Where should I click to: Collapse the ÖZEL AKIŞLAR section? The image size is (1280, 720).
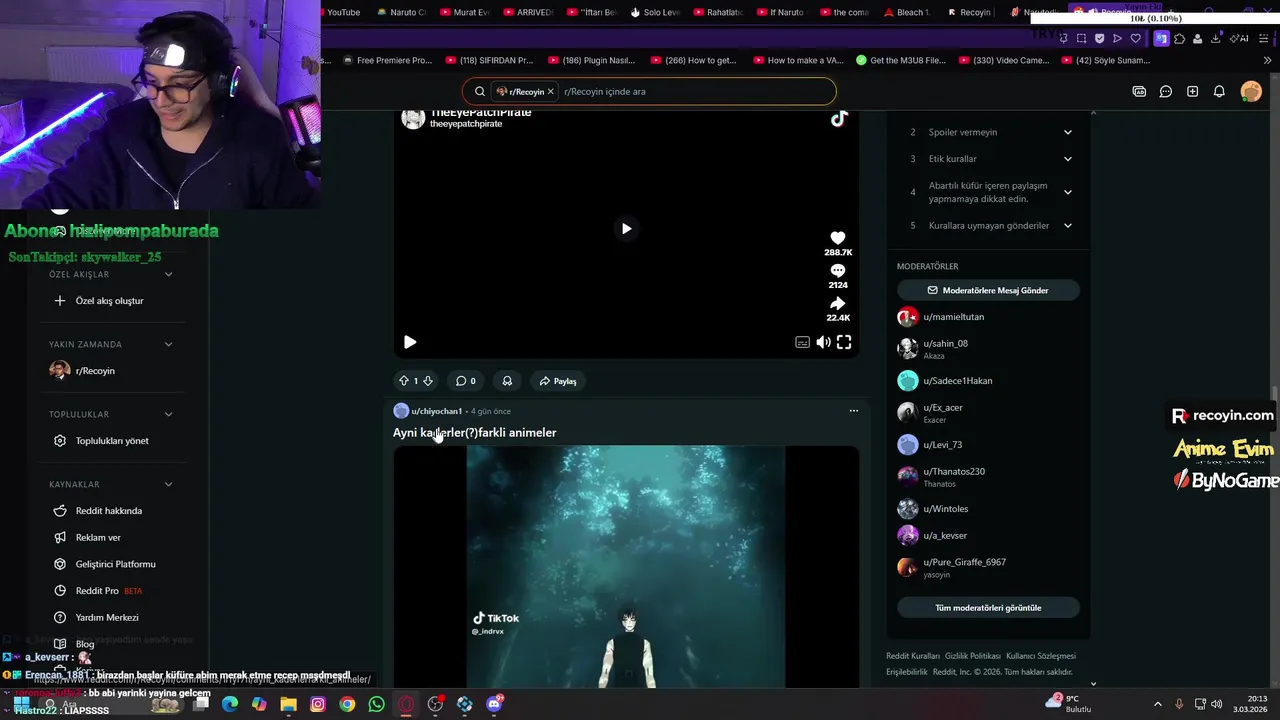point(168,274)
